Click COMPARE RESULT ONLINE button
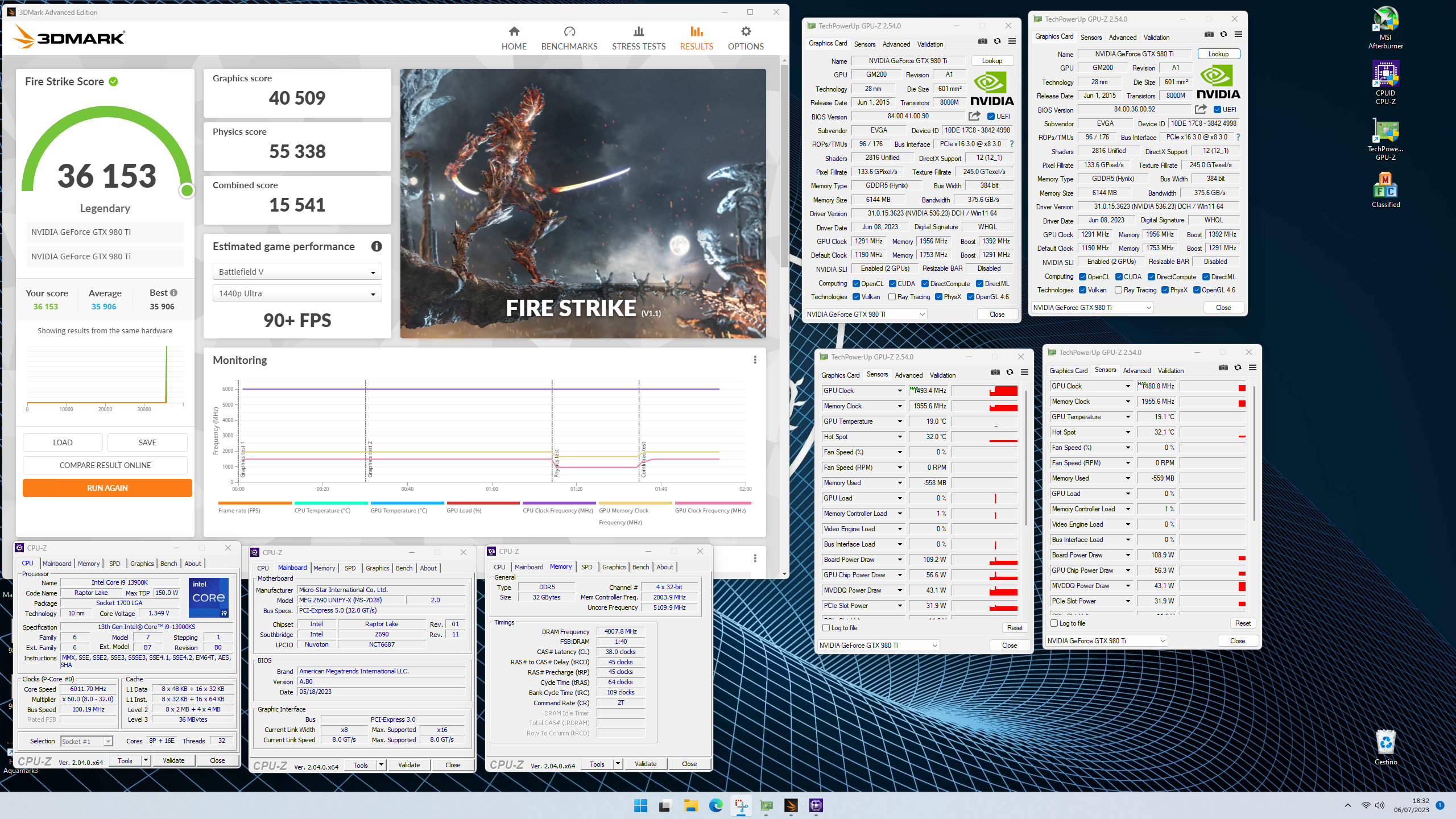This screenshot has height=819, width=1456. tap(105, 465)
